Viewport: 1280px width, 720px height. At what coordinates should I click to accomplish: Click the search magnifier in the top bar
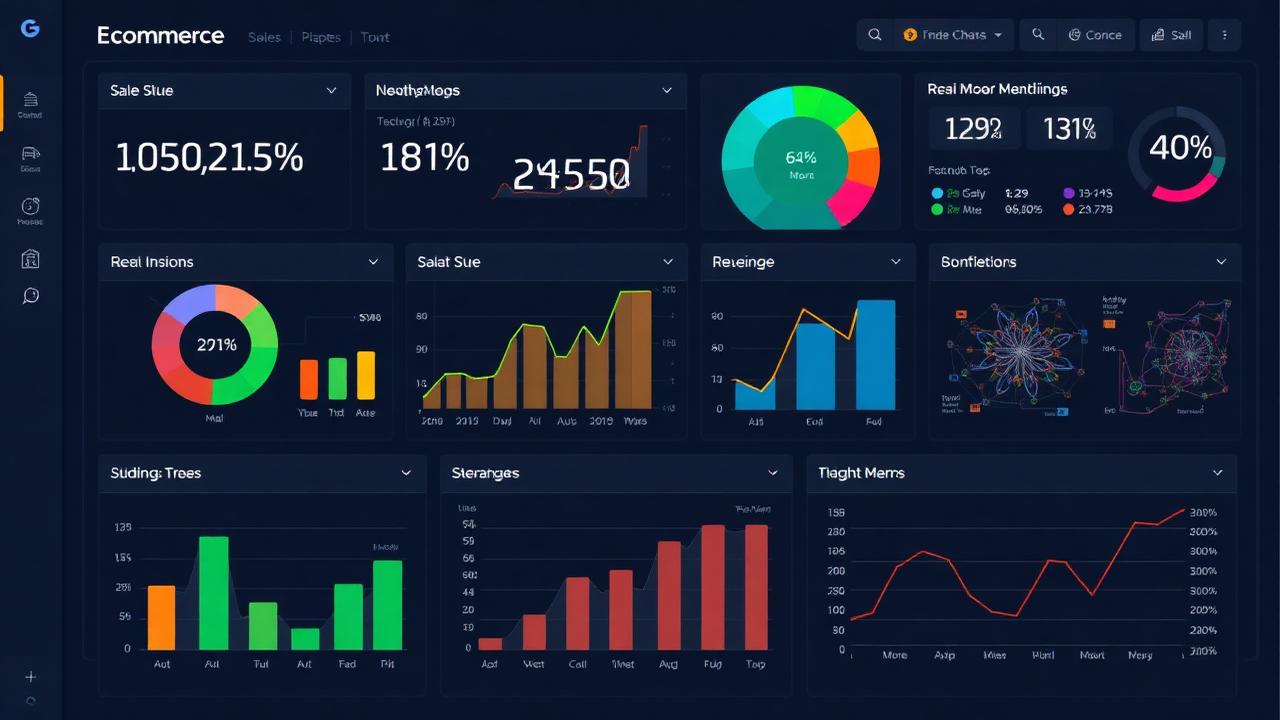[x=874, y=34]
